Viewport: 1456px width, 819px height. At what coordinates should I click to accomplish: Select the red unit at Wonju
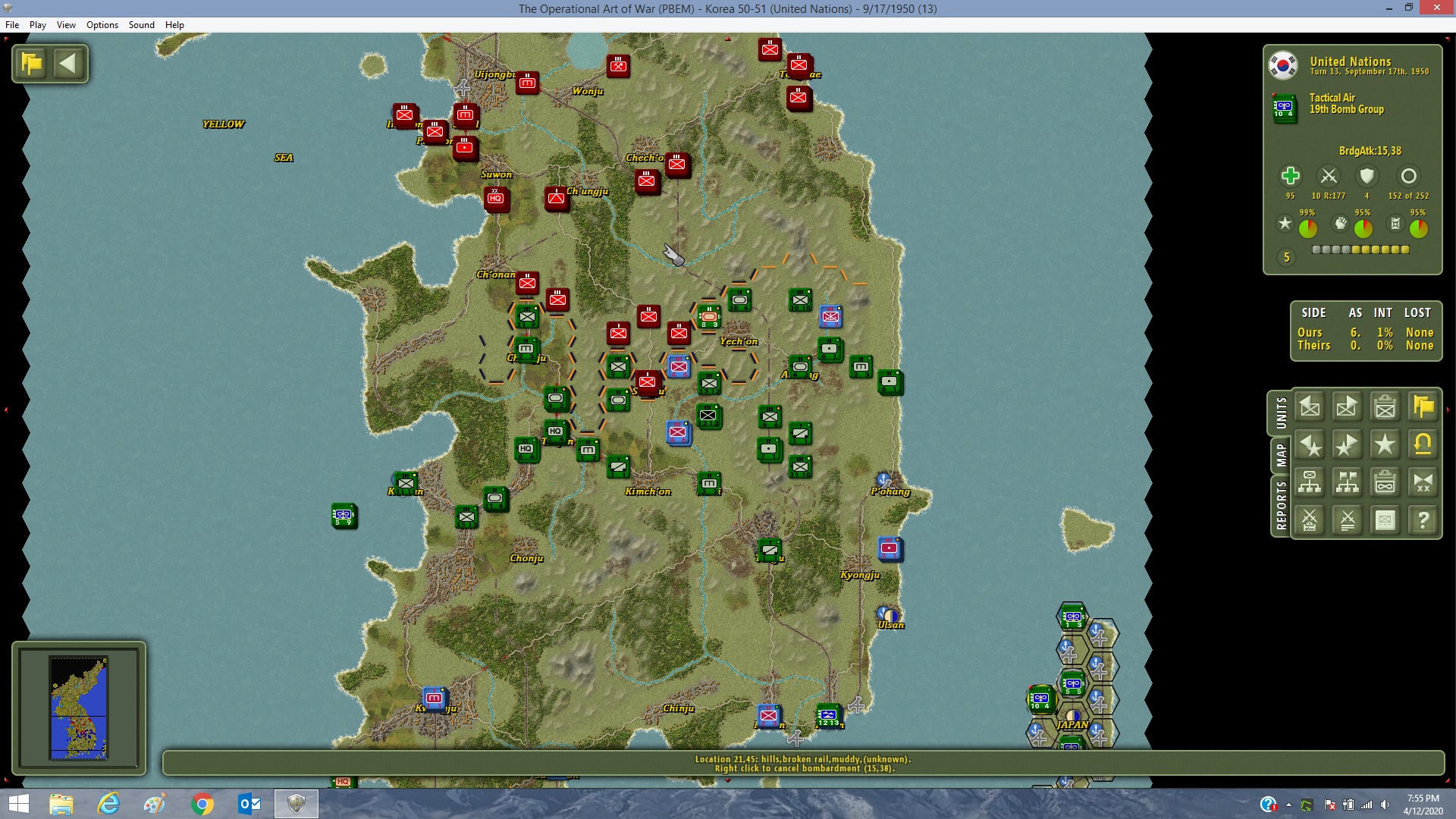pyautogui.click(x=618, y=66)
